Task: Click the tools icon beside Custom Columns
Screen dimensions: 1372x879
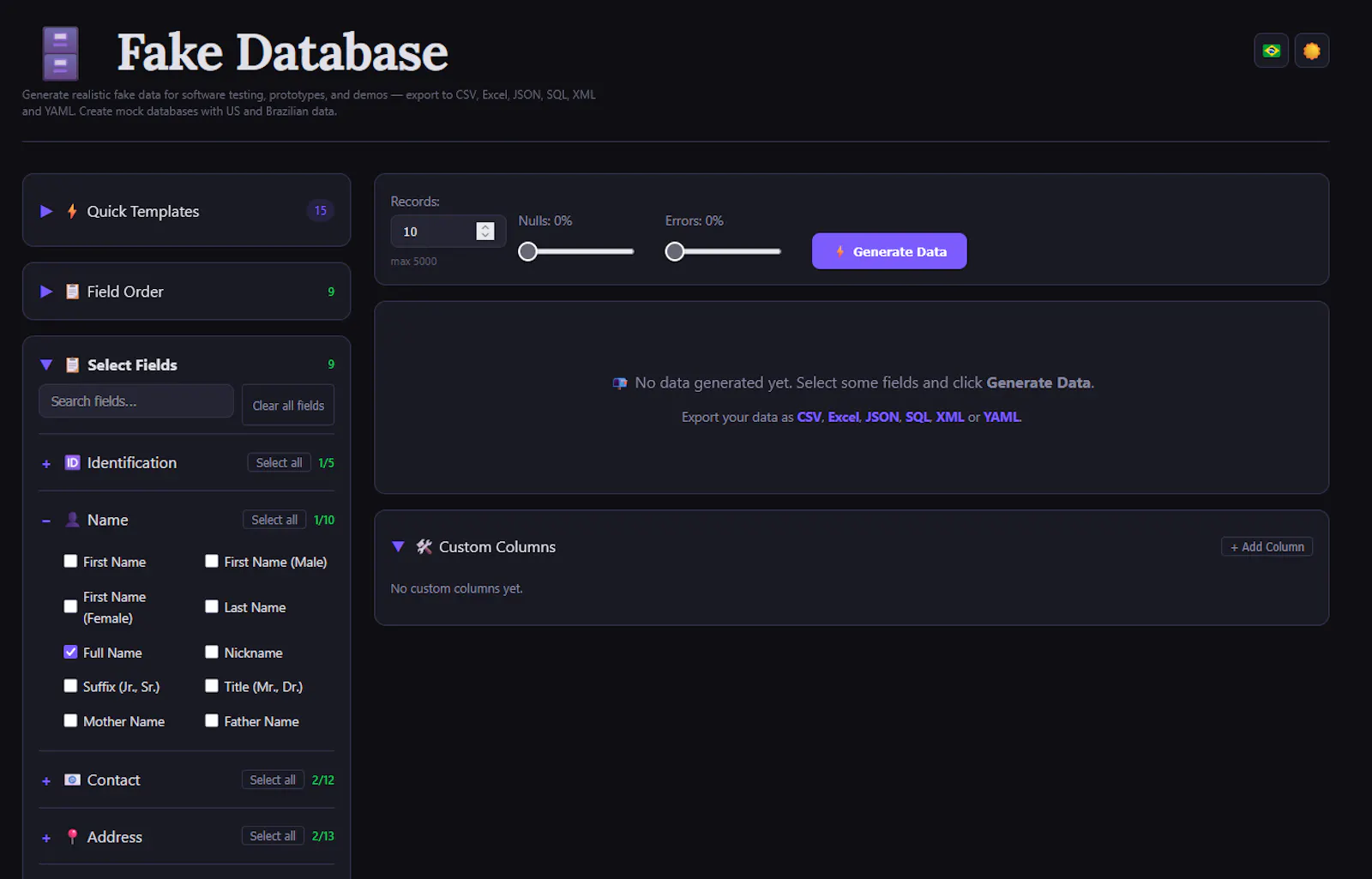Action: (x=424, y=546)
